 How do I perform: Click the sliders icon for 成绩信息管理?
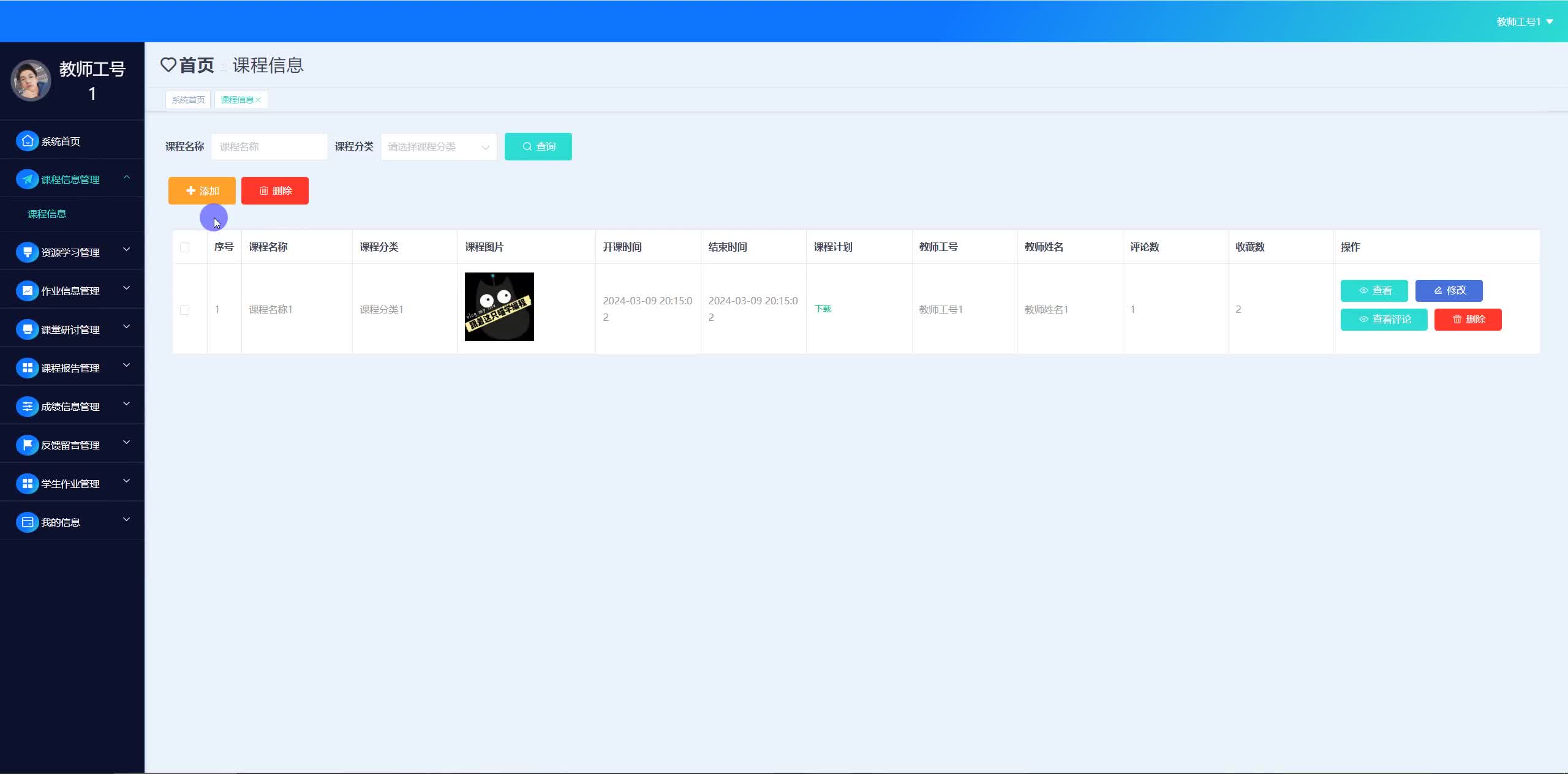[x=27, y=407]
